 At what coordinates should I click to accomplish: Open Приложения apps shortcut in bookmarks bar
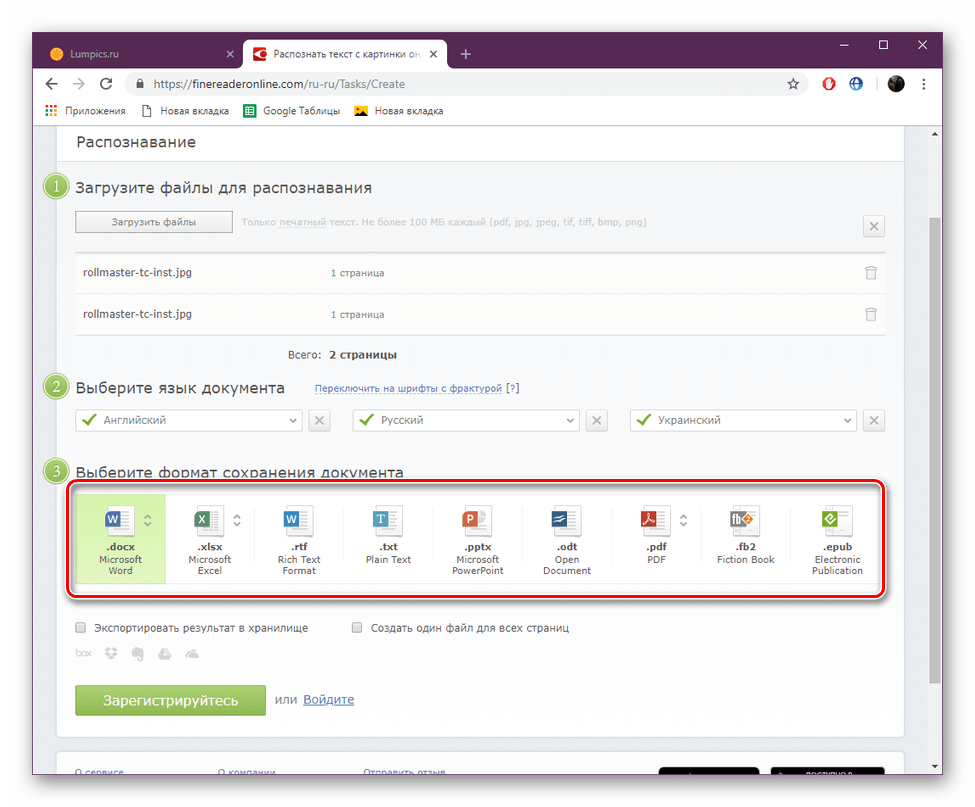pyautogui.click(x=85, y=111)
